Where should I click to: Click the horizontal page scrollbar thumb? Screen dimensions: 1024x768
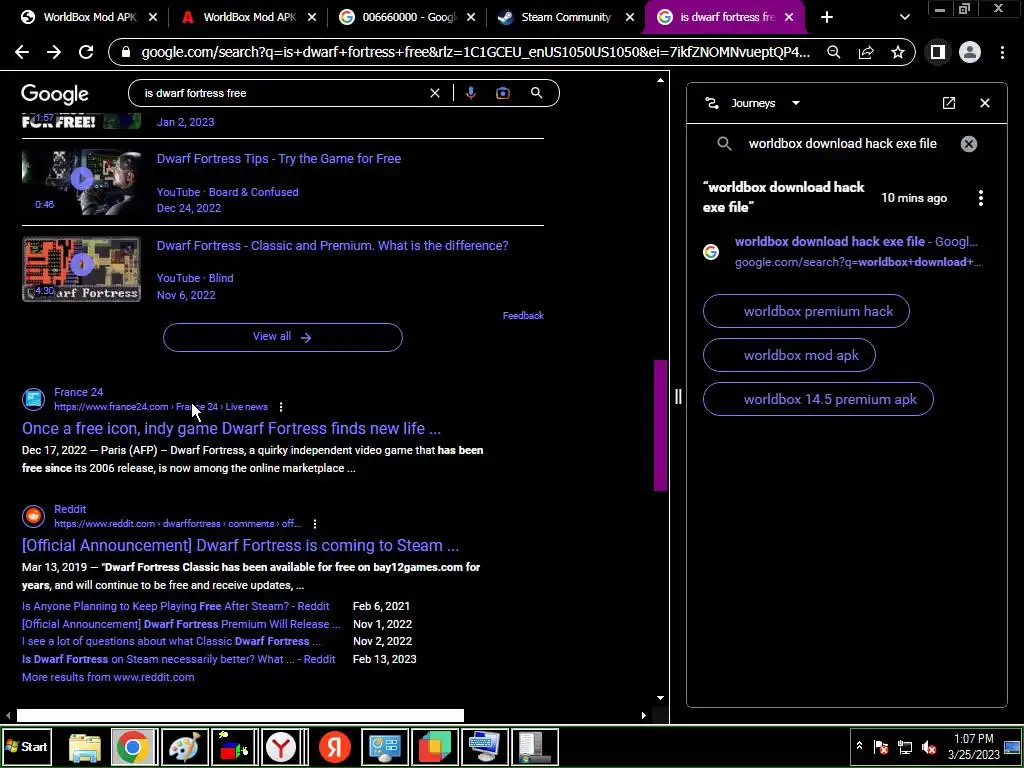point(240,716)
